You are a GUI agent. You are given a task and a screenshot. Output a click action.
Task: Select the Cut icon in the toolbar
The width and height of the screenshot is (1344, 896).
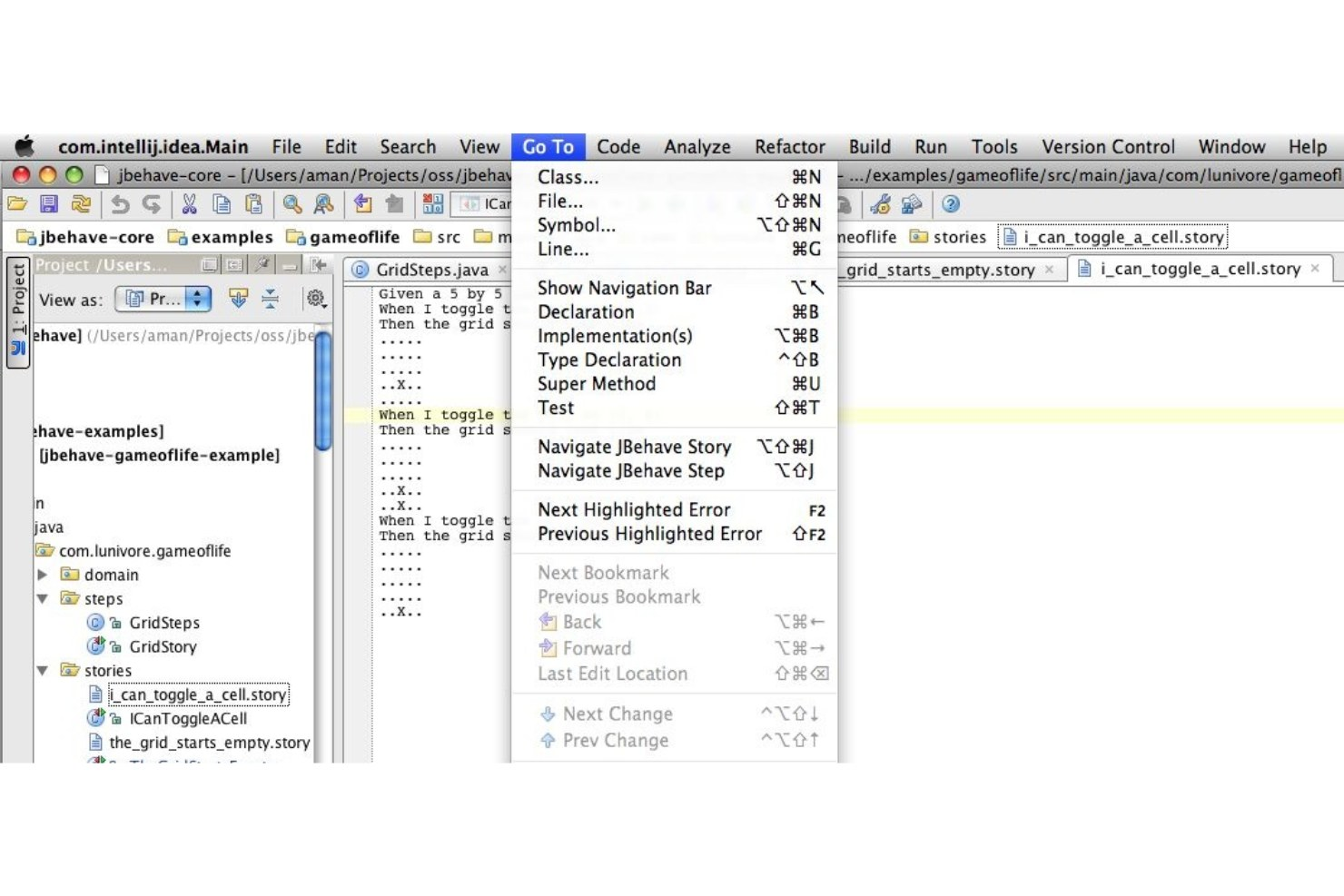192,204
